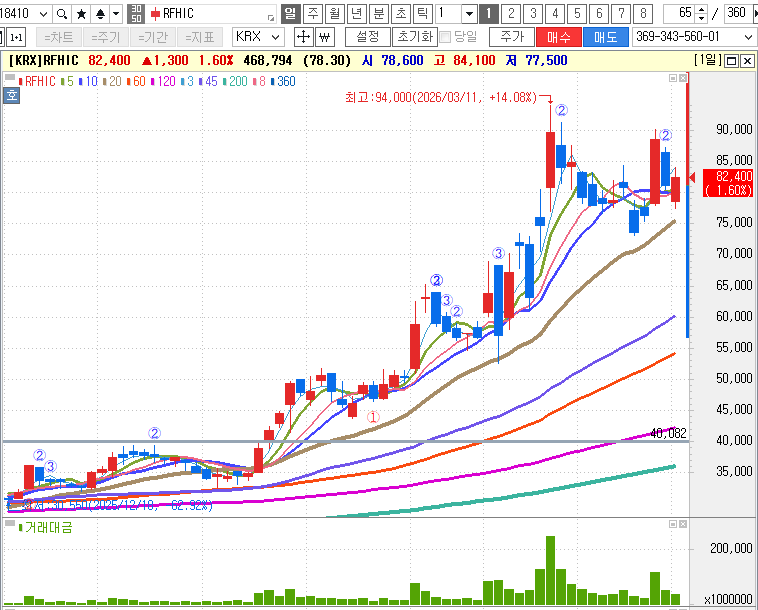Screen dimensions: 758x610
Task: Click the 최고:94,000 high price annotation
Action: point(441,98)
